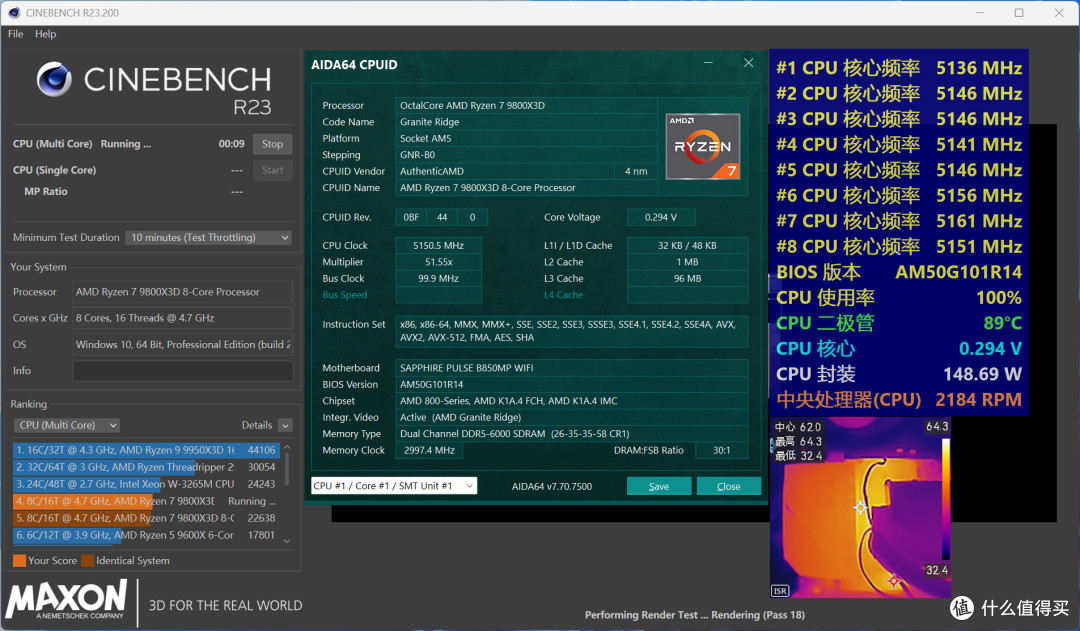Select Intel Xeon W-3265M ranking entry
The width and height of the screenshot is (1080, 631).
[146, 484]
